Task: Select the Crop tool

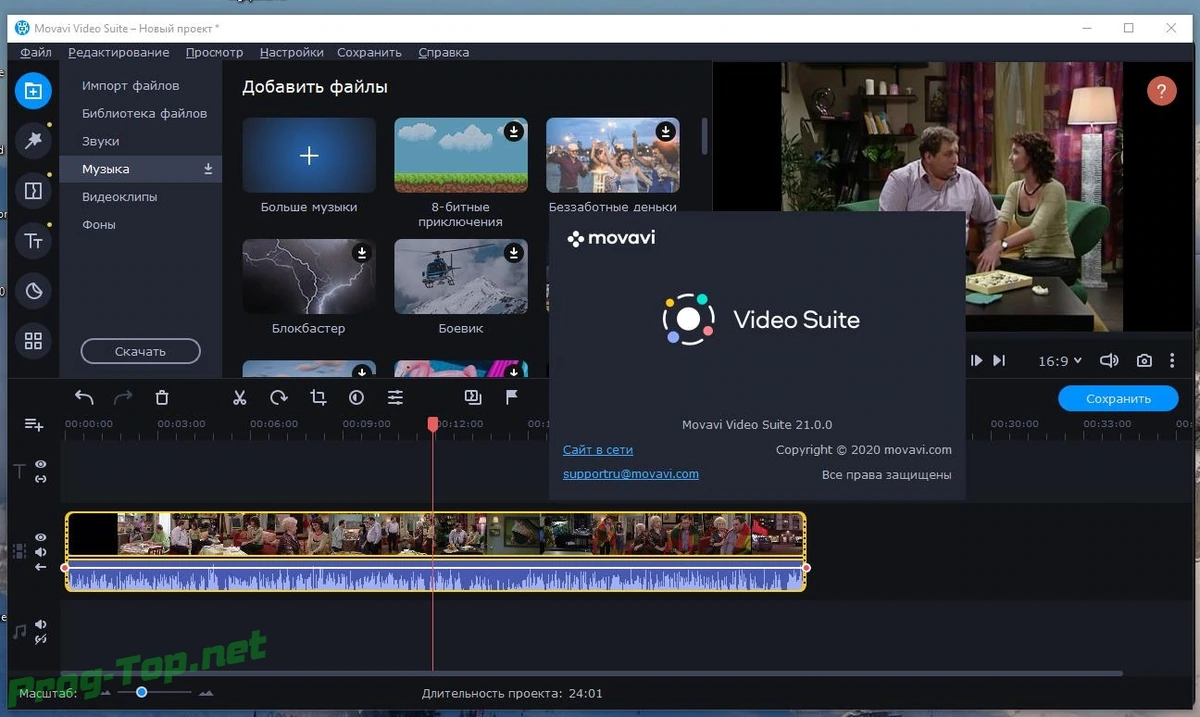Action: click(318, 398)
